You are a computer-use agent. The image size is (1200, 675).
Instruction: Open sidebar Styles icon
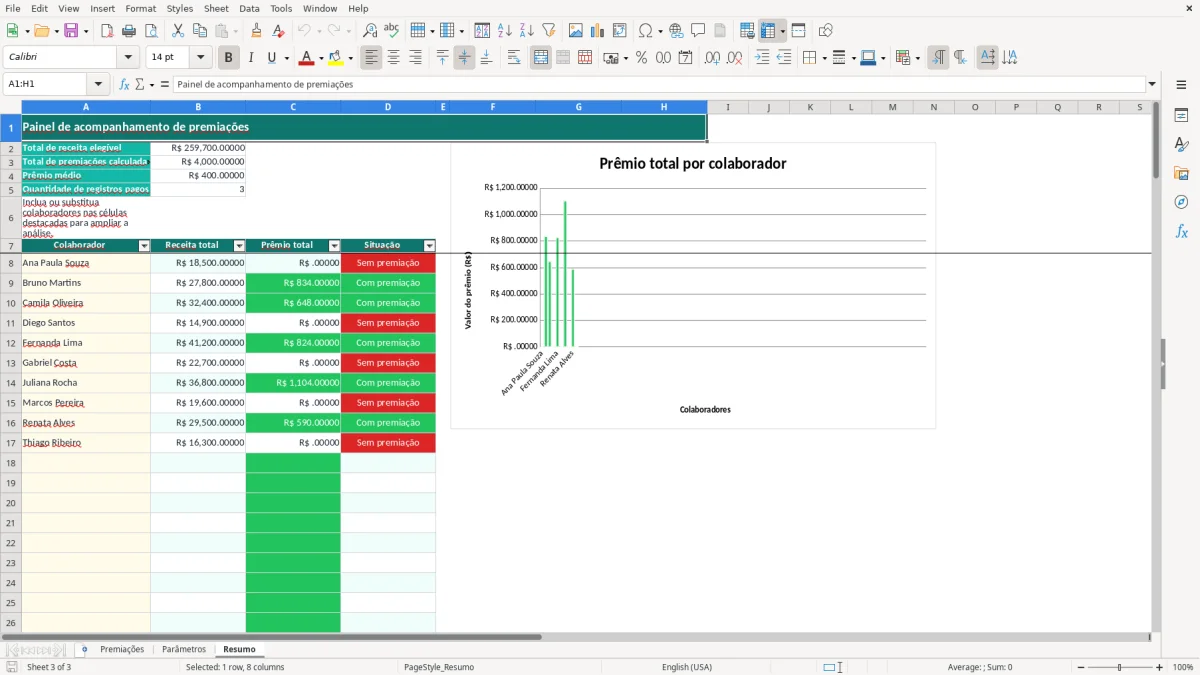[x=1181, y=144]
